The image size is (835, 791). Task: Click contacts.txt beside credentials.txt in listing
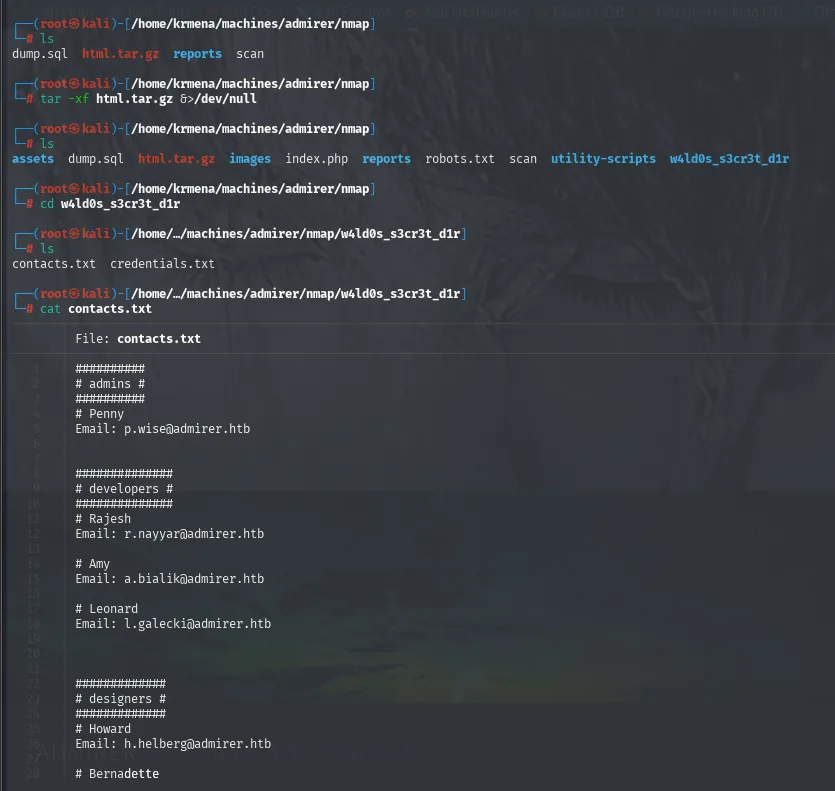(x=54, y=264)
